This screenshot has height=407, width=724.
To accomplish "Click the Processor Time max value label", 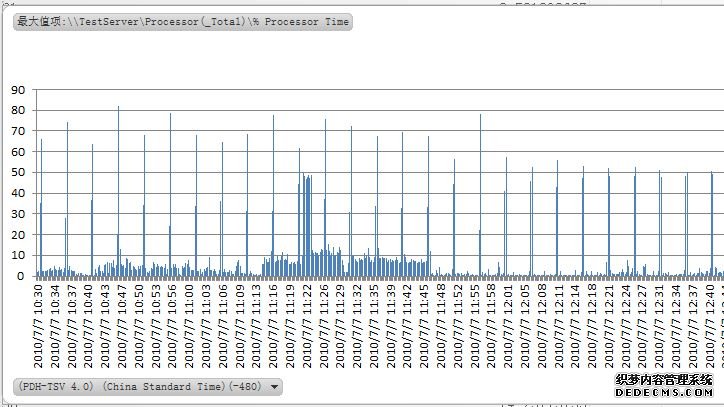I will [x=183, y=21].
